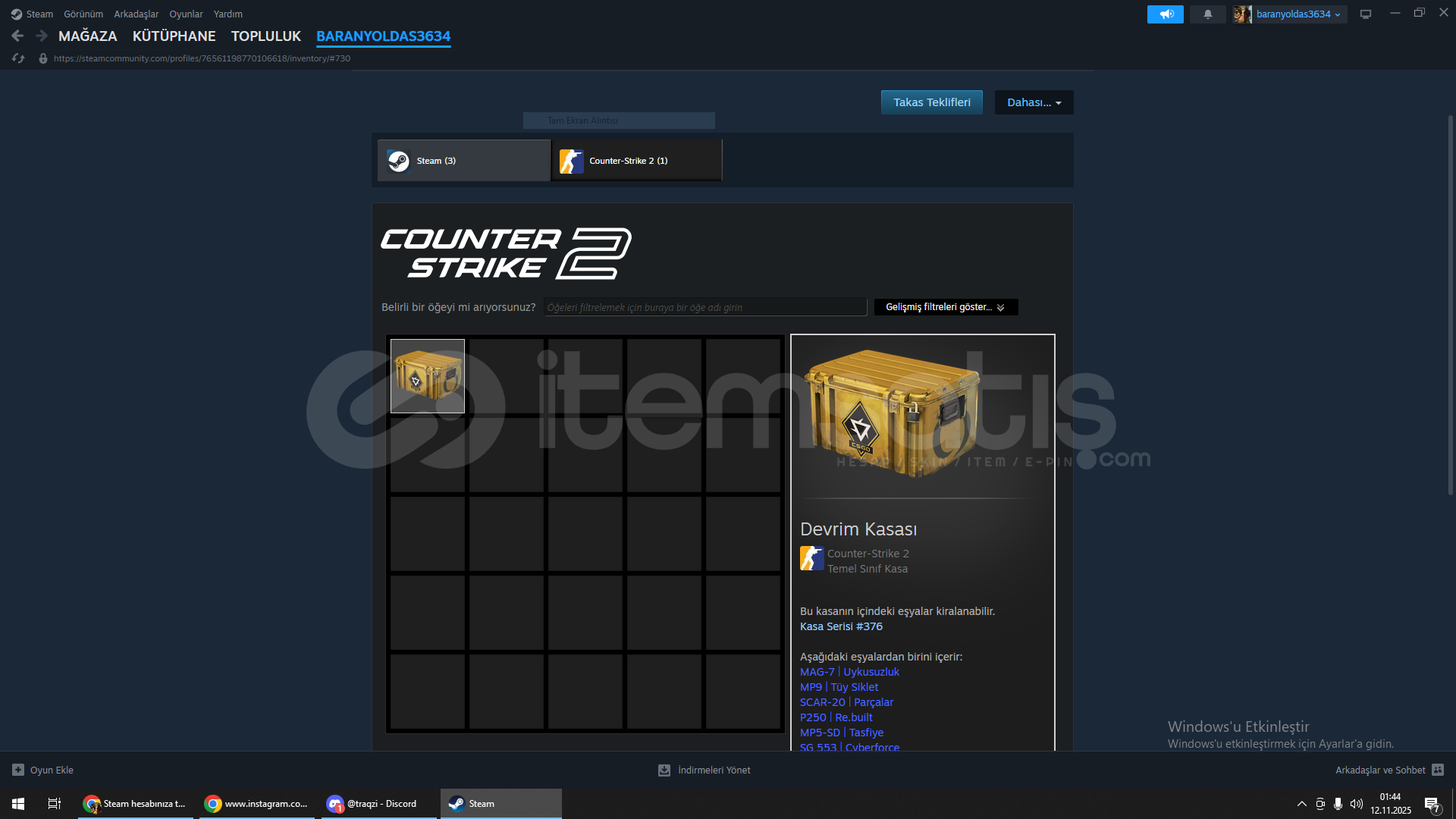Click the back navigation arrow
This screenshot has height=819, width=1456.
18,36
